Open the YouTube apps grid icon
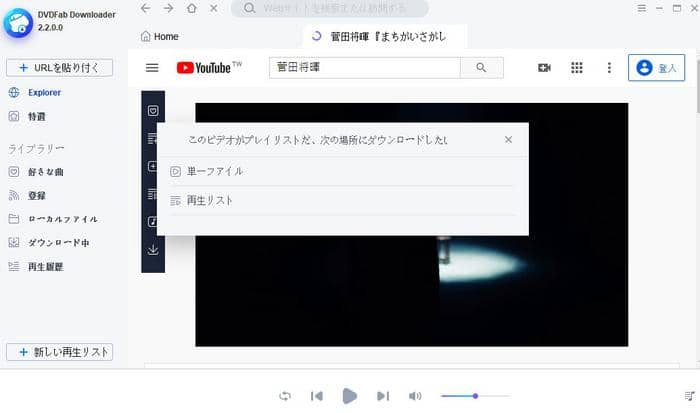This screenshot has height=413, width=700. pyautogui.click(x=577, y=67)
